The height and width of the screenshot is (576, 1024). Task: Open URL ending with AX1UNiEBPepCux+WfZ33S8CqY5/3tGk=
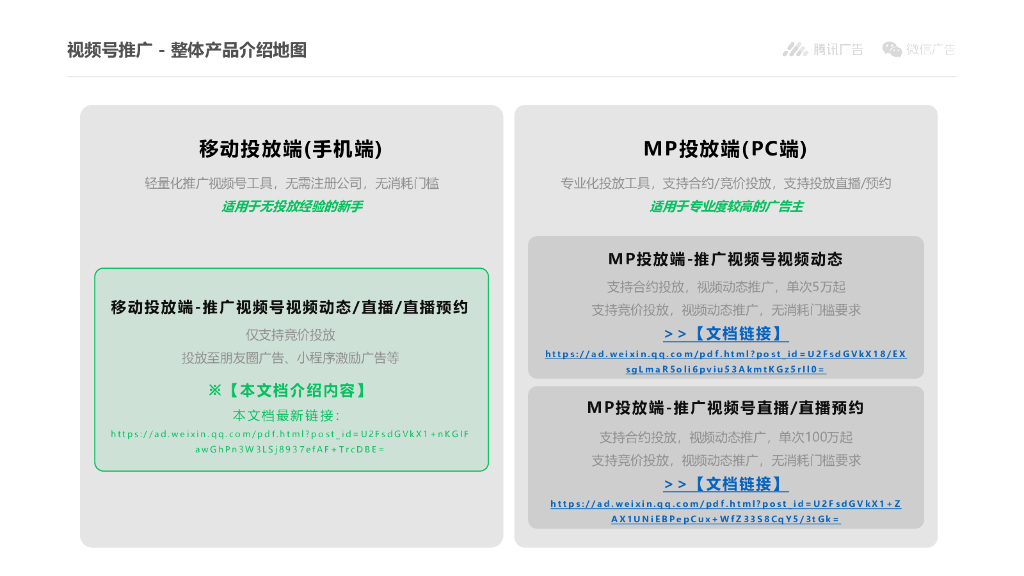pyautogui.click(x=726, y=511)
